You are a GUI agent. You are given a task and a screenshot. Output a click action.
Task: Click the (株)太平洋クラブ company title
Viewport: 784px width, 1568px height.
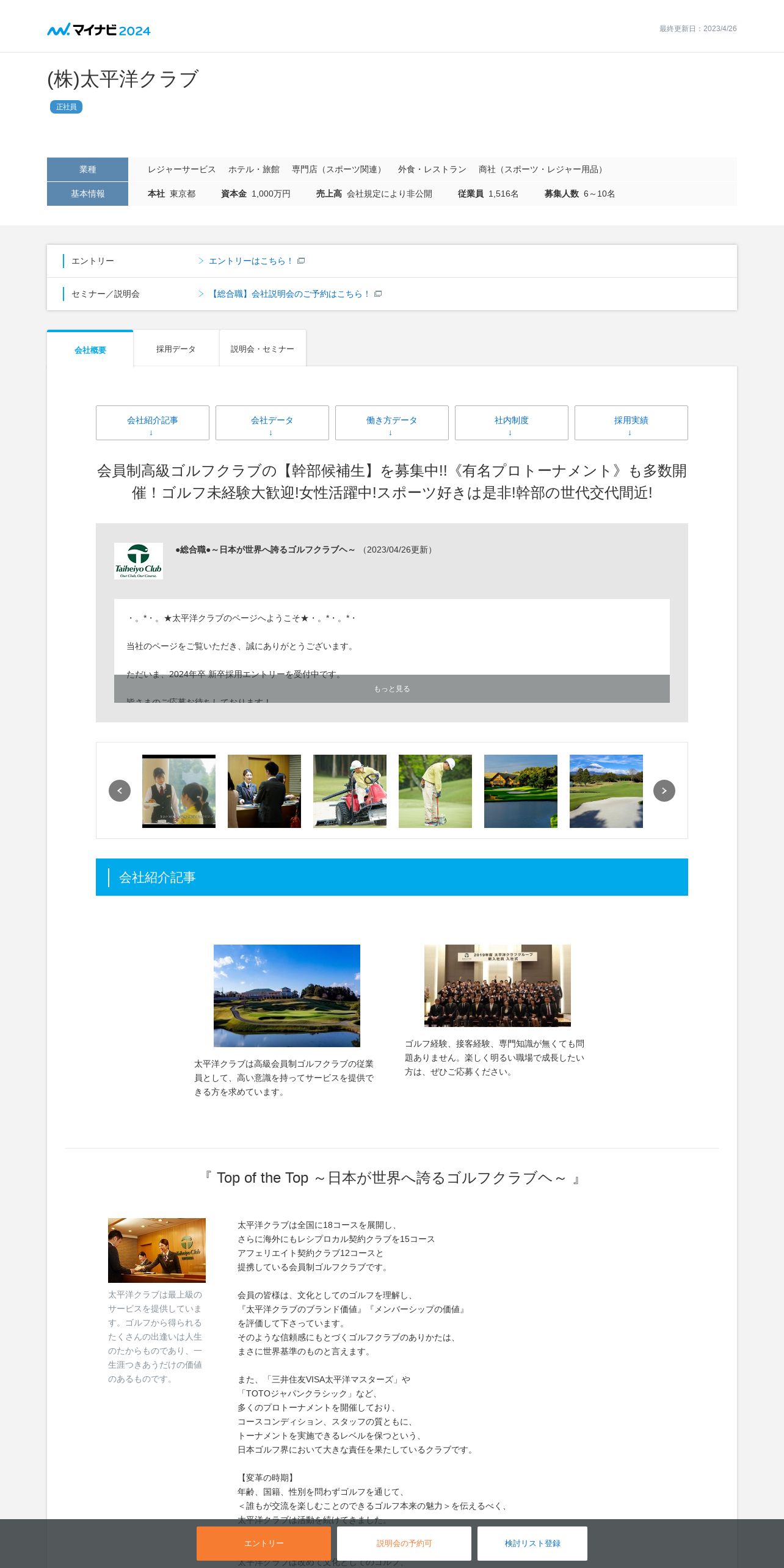click(x=123, y=79)
